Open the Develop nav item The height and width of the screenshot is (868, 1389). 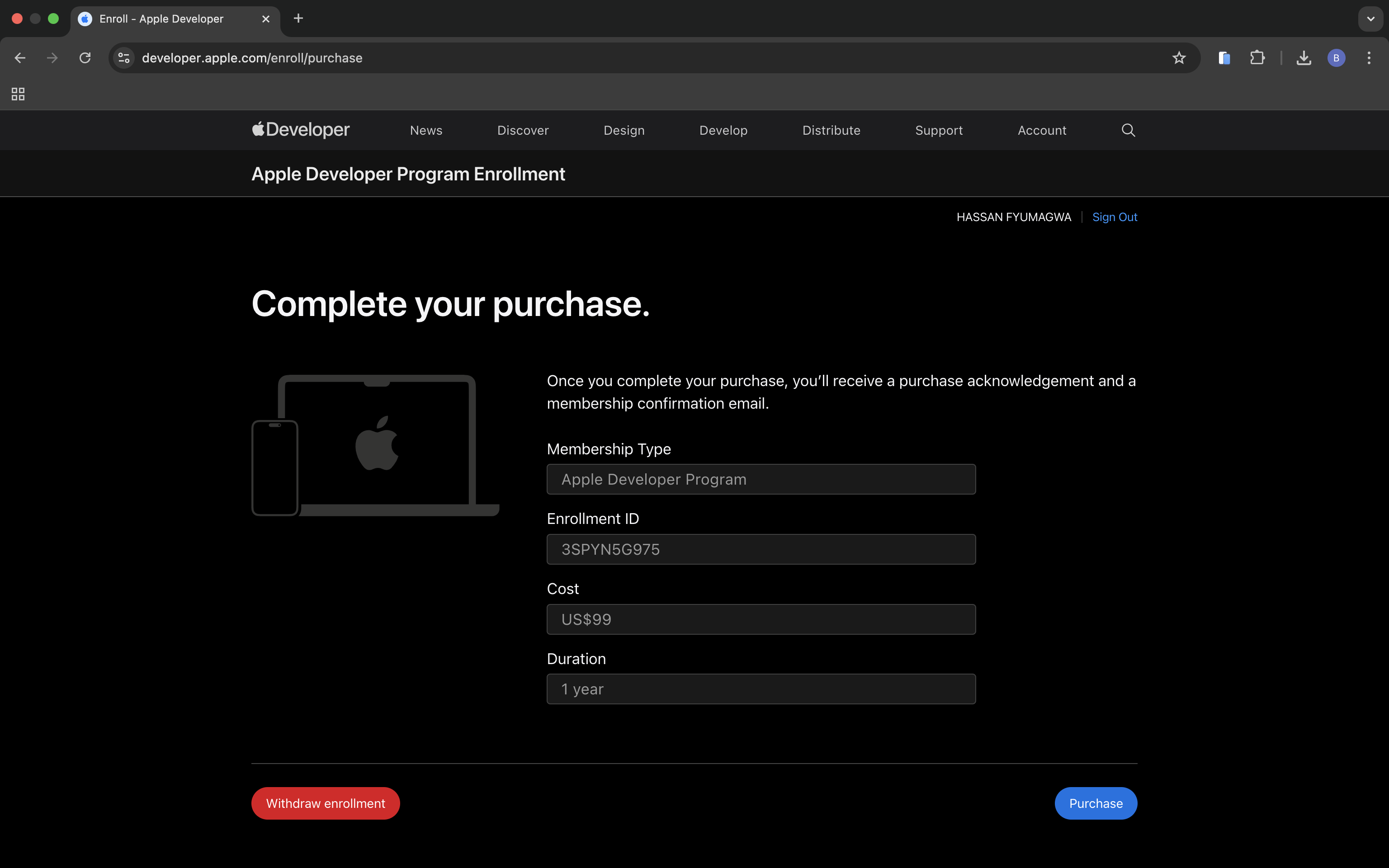coord(723,130)
